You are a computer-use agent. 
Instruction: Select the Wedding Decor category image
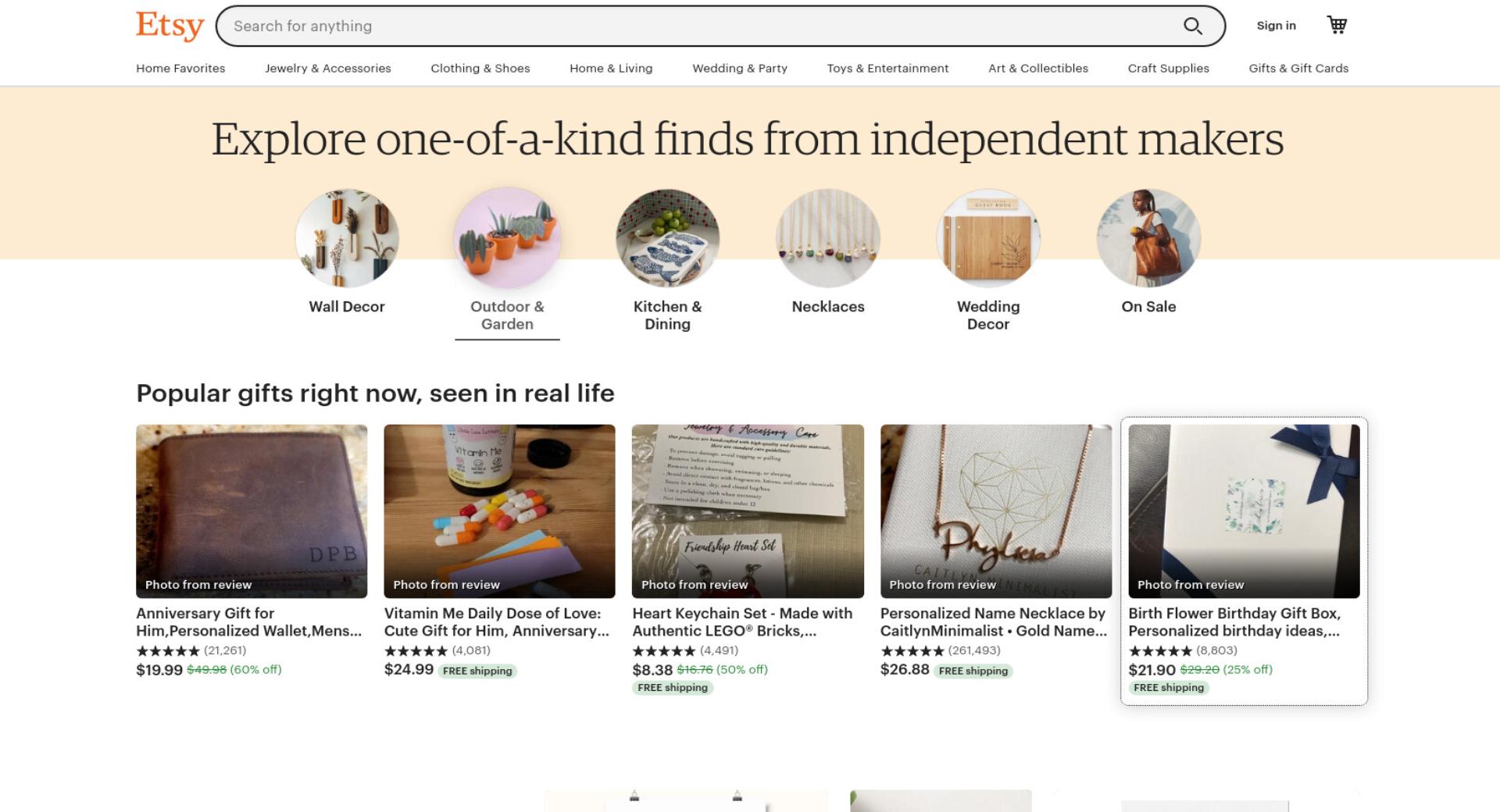click(988, 238)
